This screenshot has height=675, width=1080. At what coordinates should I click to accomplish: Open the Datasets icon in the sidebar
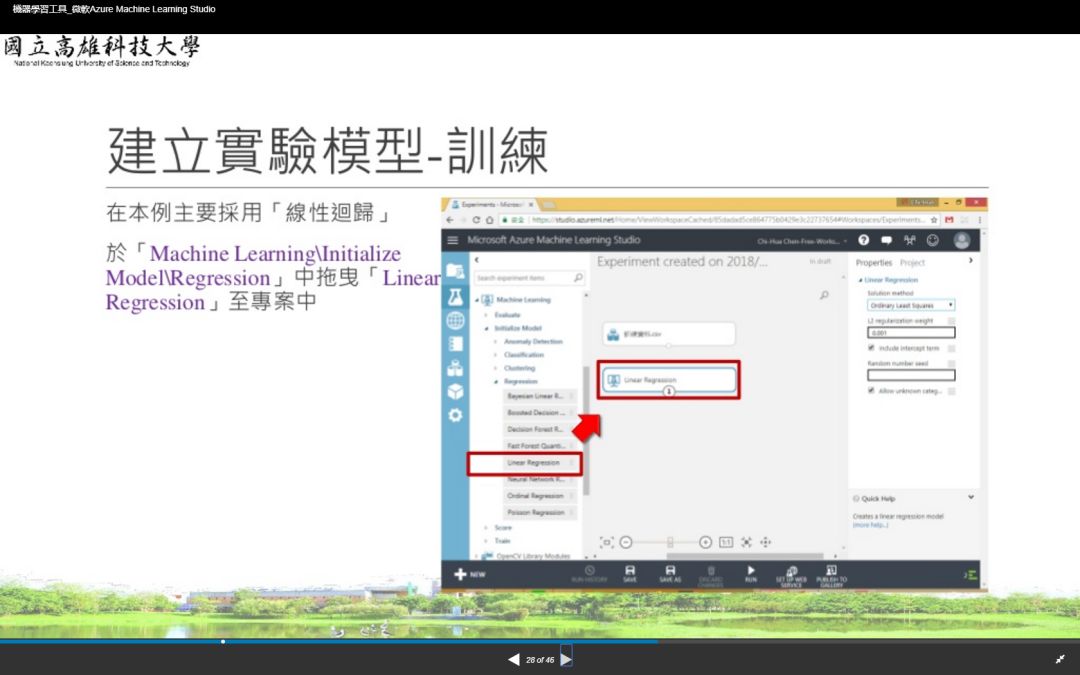point(455,368)
